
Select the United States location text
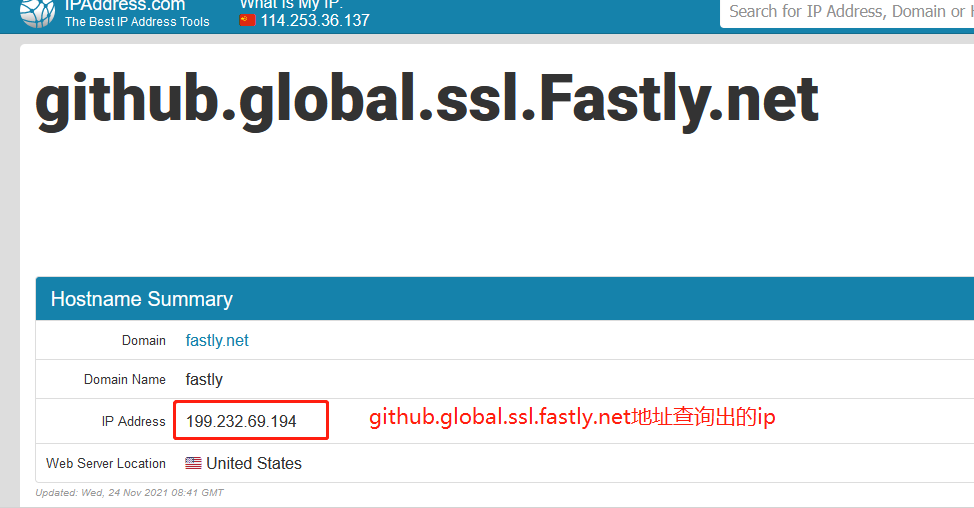click(x=253, y=463)
